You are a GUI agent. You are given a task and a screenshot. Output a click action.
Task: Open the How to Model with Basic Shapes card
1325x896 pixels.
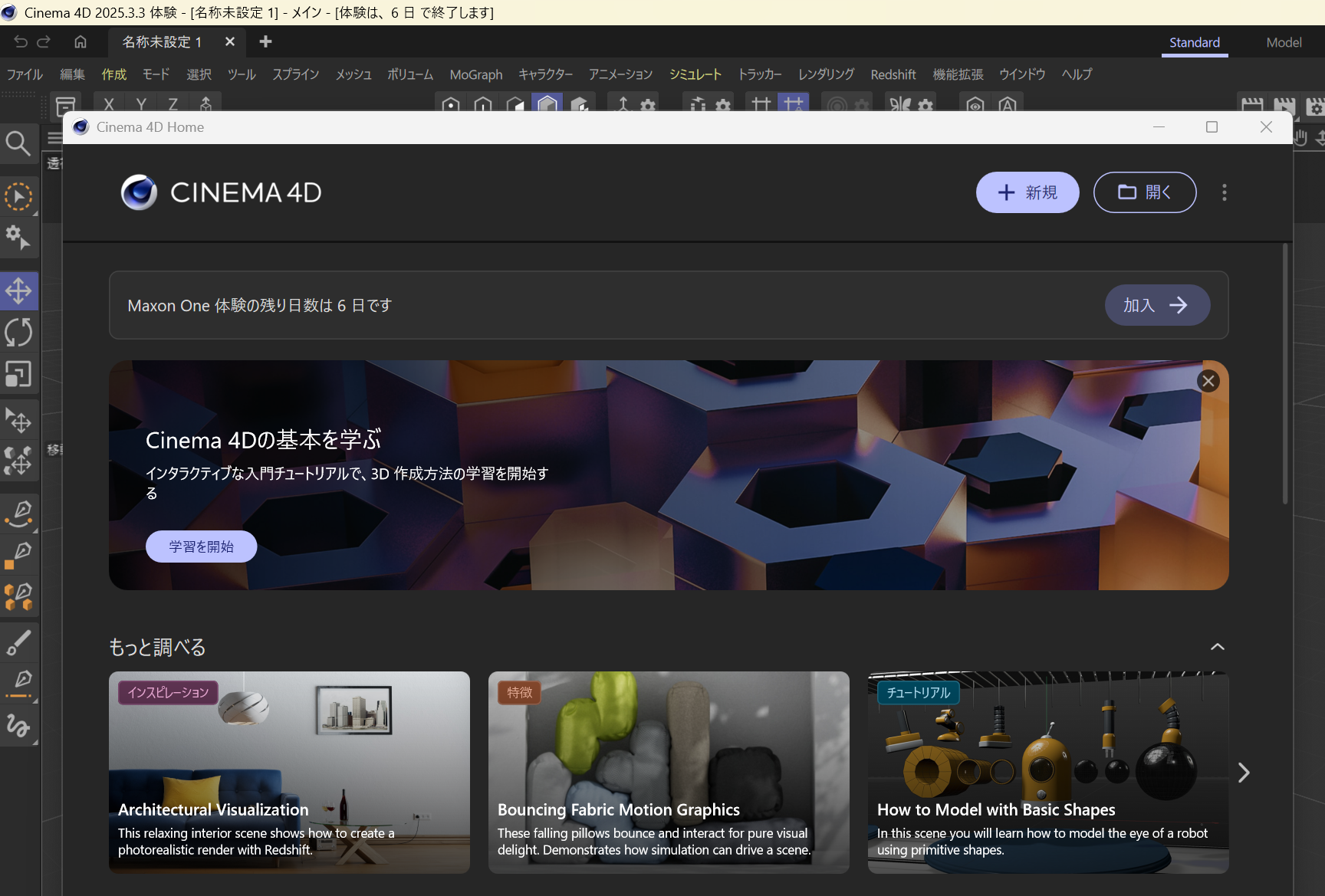tap(1048, 773)
